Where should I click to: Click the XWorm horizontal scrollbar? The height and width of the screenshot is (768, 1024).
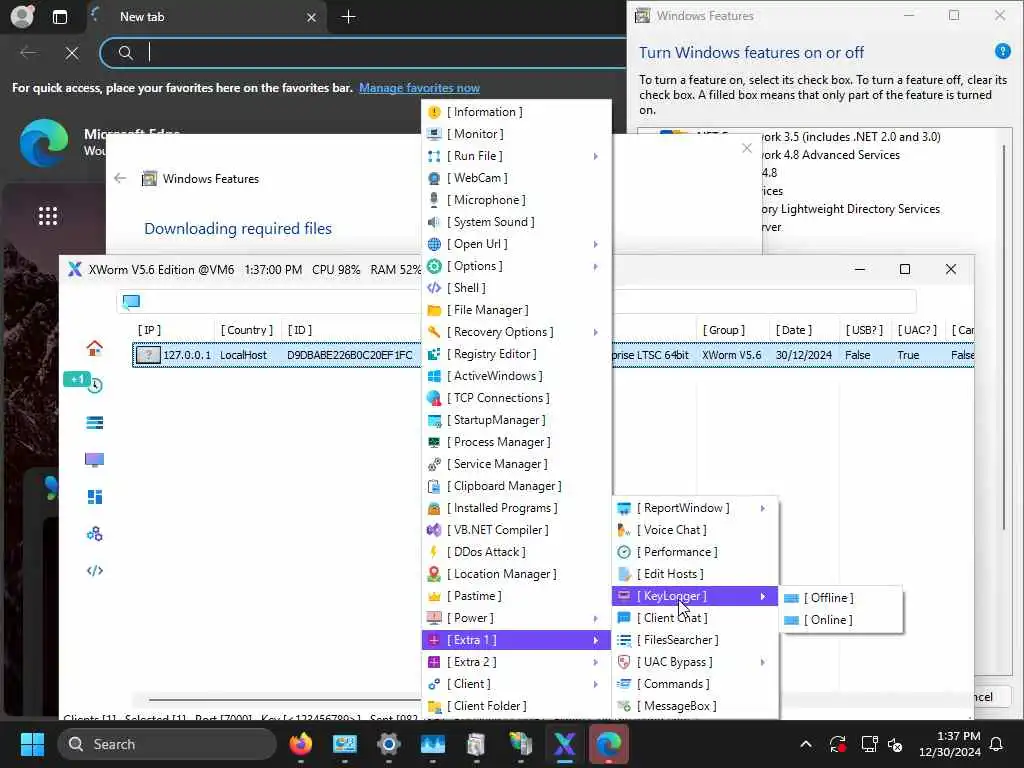[x=287, y=699]
